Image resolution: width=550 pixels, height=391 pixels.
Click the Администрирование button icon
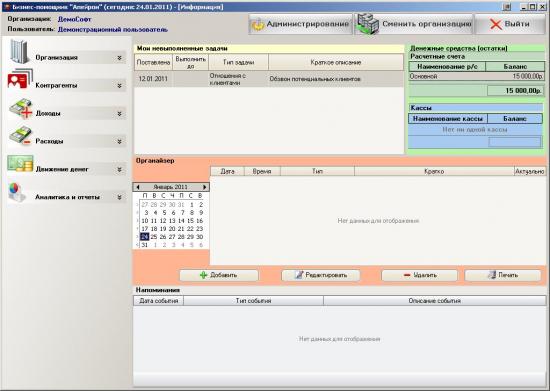coord(258,24)
